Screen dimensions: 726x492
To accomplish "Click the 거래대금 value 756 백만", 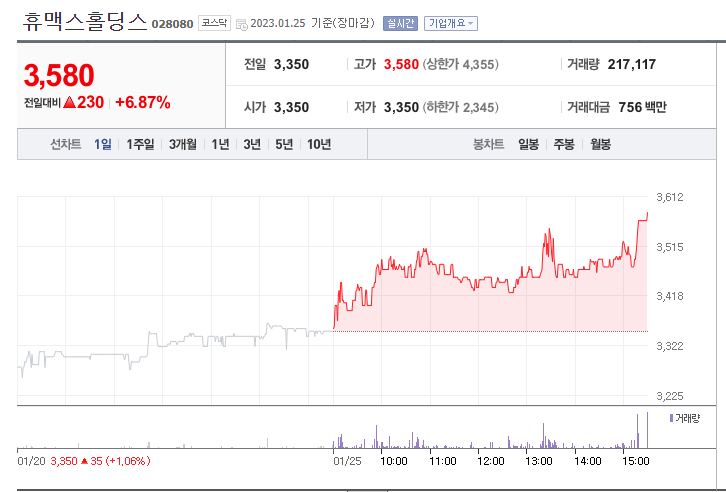I will pos(642,107).
